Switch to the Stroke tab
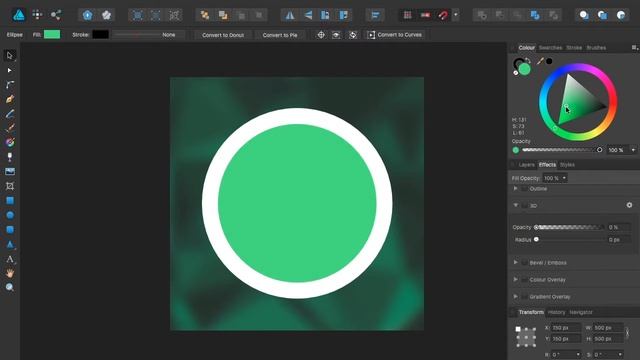640x360 pixels. 574,48
